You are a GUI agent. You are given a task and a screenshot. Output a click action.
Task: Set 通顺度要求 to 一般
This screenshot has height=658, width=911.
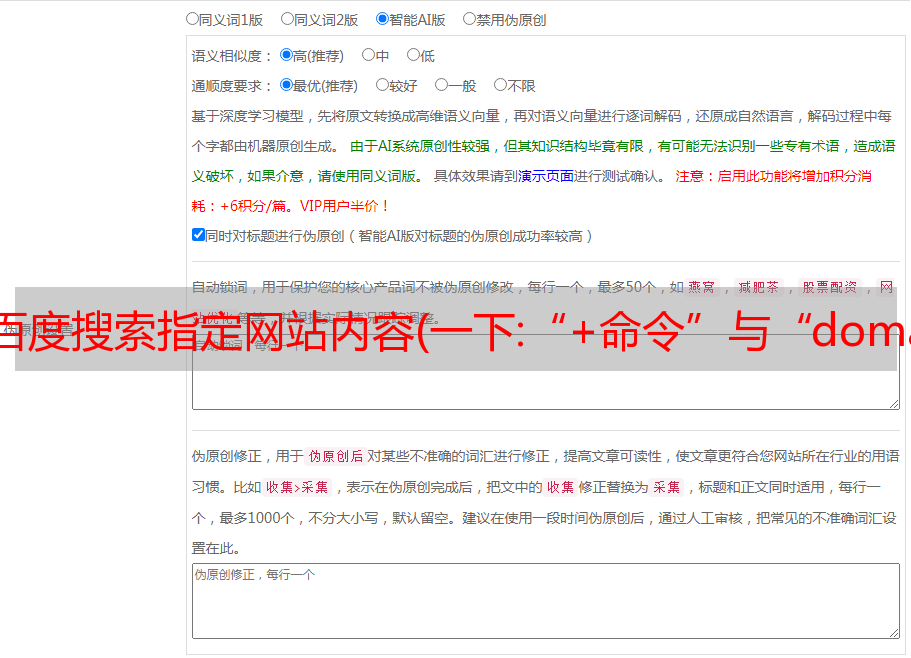click(x=442, y=85)
